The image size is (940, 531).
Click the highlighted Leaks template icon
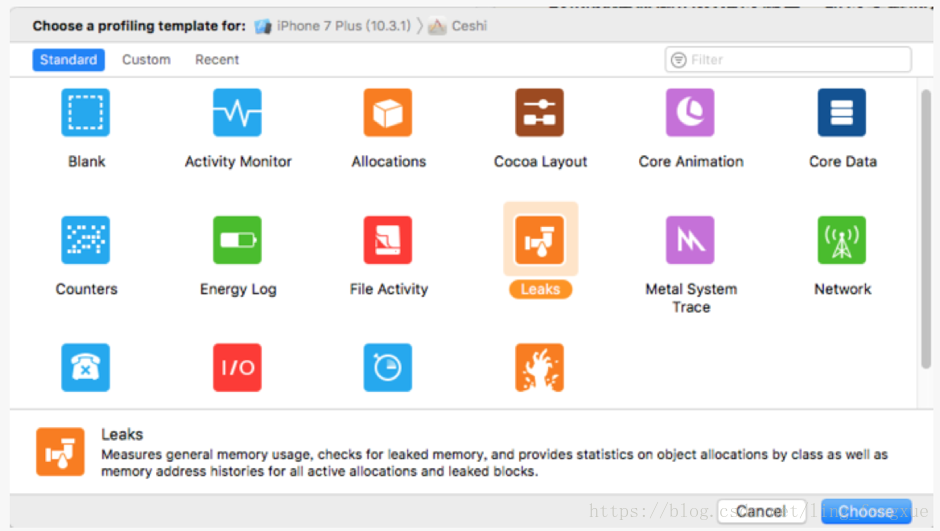[540, 240]
